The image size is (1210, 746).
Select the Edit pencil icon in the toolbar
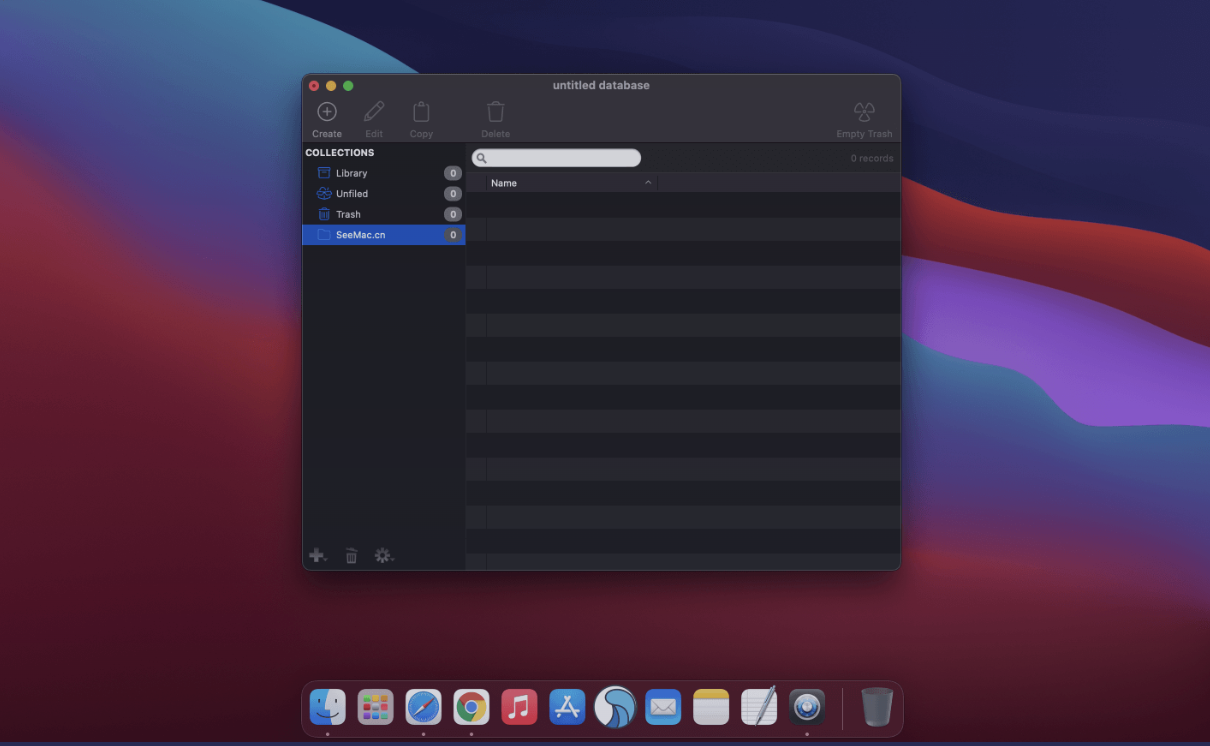(374, 112)
